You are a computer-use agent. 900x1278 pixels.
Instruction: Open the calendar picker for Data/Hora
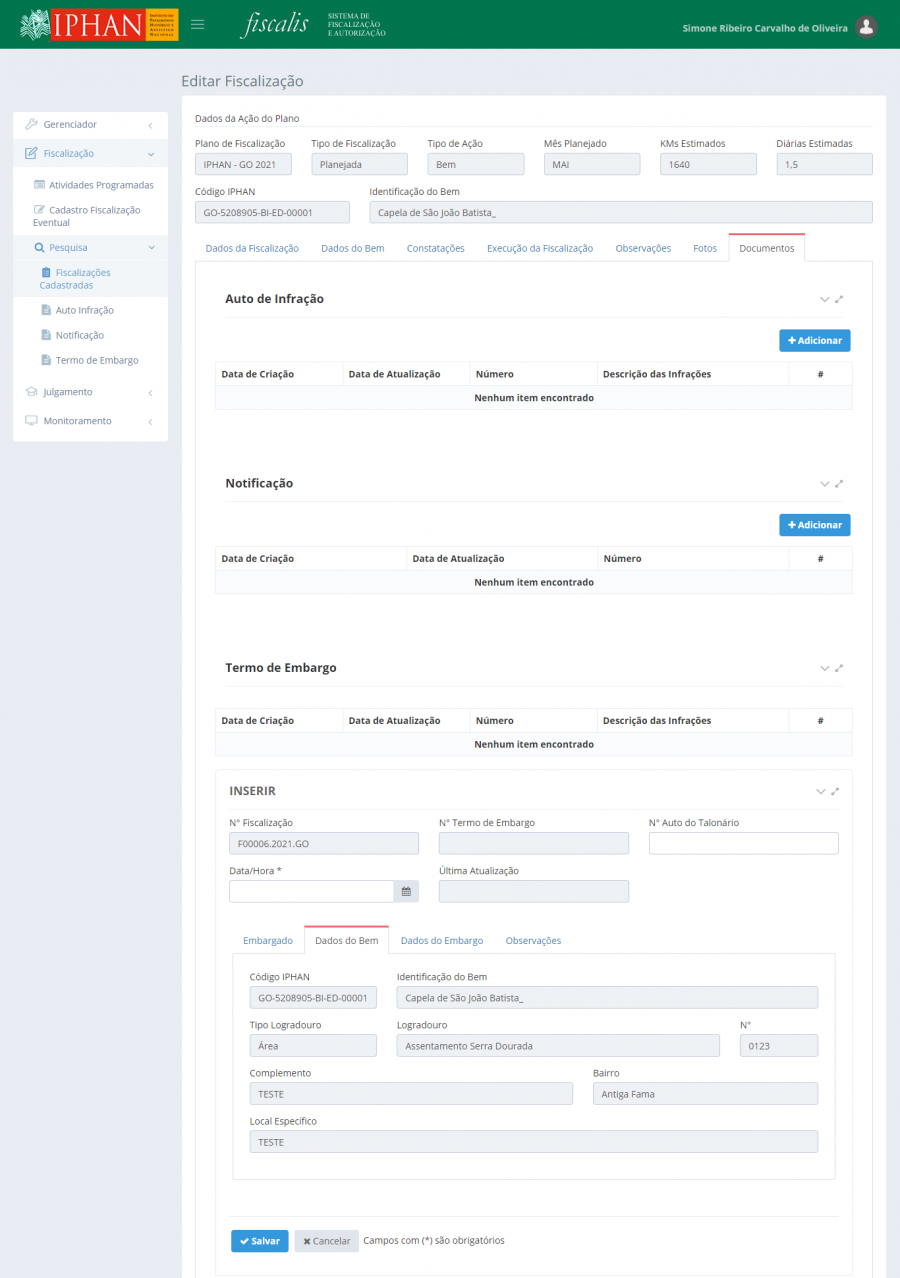pyautogui.click(x=406, y=891)
